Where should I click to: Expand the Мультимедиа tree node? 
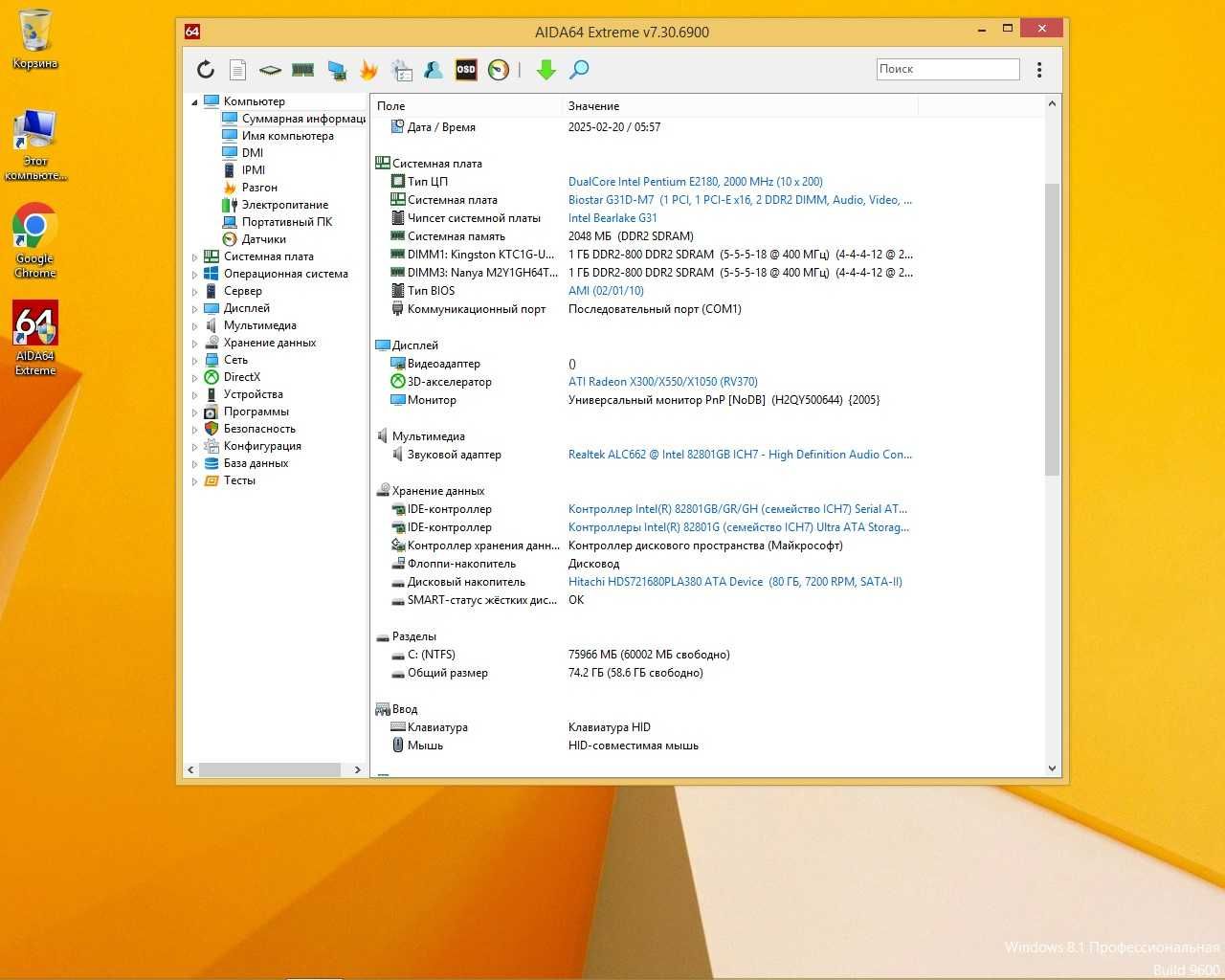tap(194, 325)
